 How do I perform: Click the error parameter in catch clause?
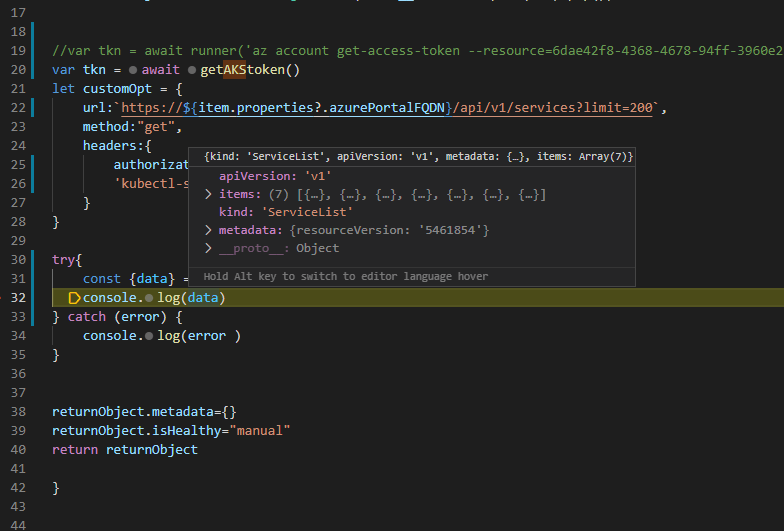point(136,317)
